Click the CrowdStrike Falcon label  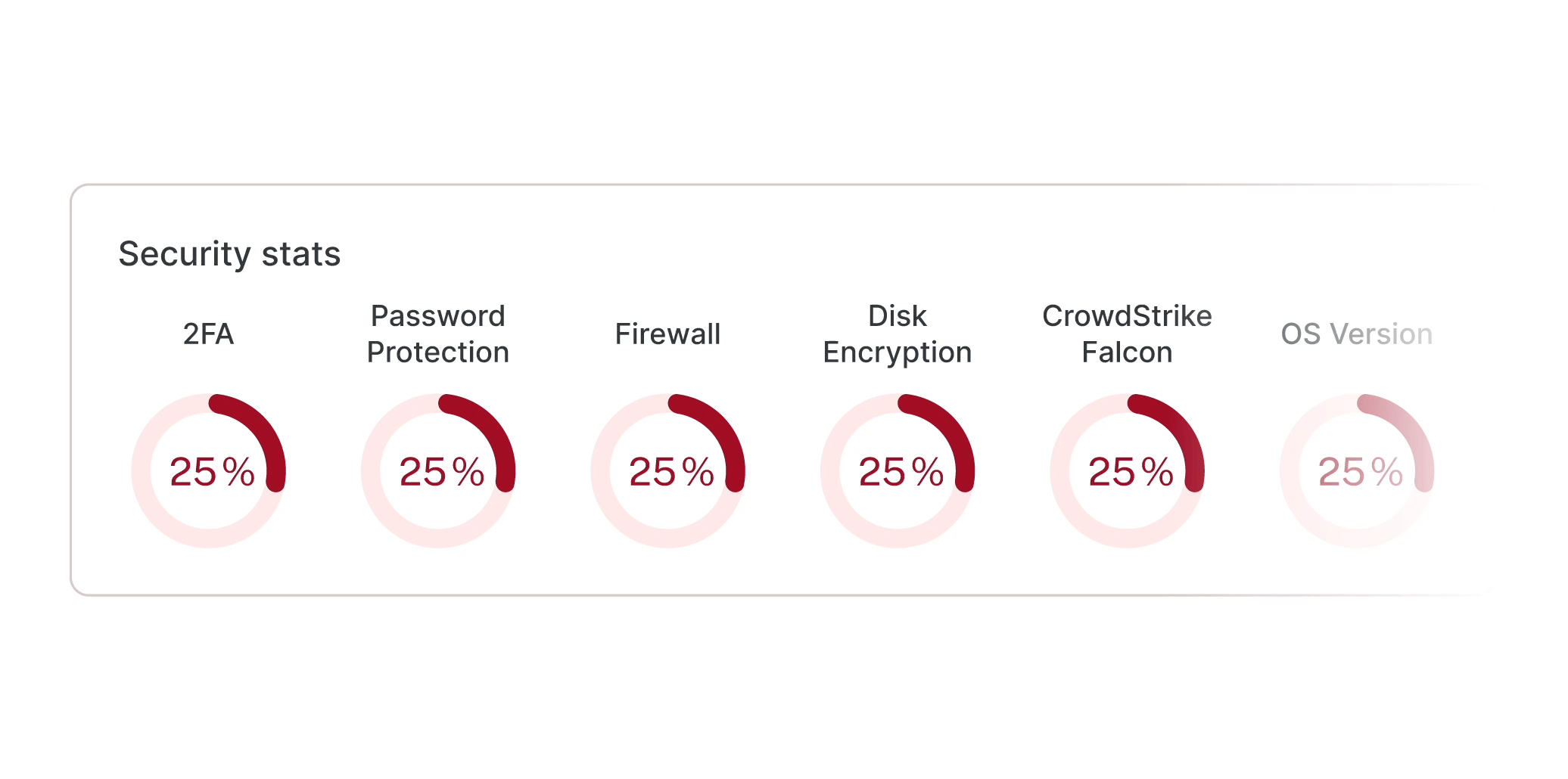1127,334
